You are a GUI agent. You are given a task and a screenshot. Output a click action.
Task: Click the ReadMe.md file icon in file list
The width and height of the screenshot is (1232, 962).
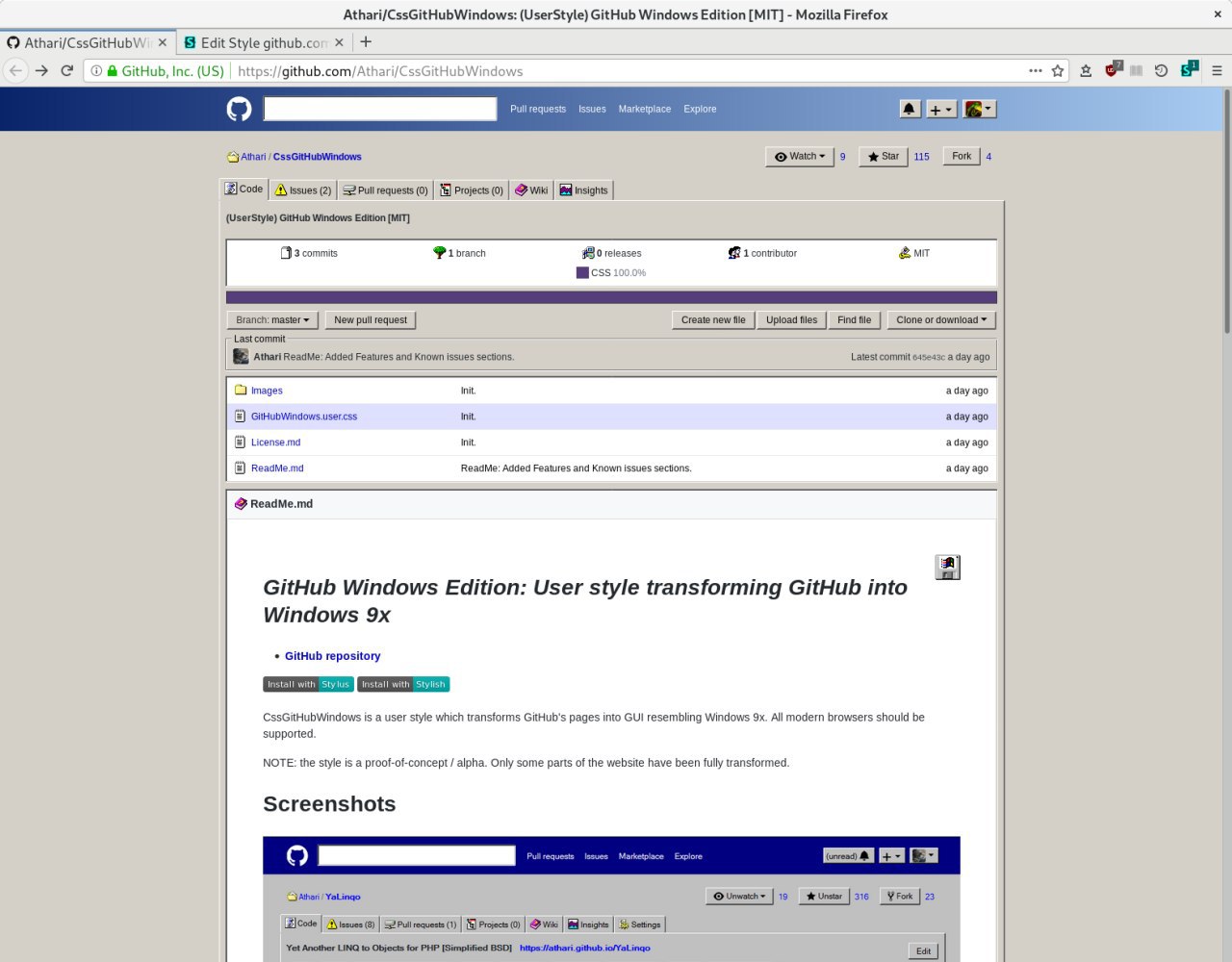click(241, 468)
